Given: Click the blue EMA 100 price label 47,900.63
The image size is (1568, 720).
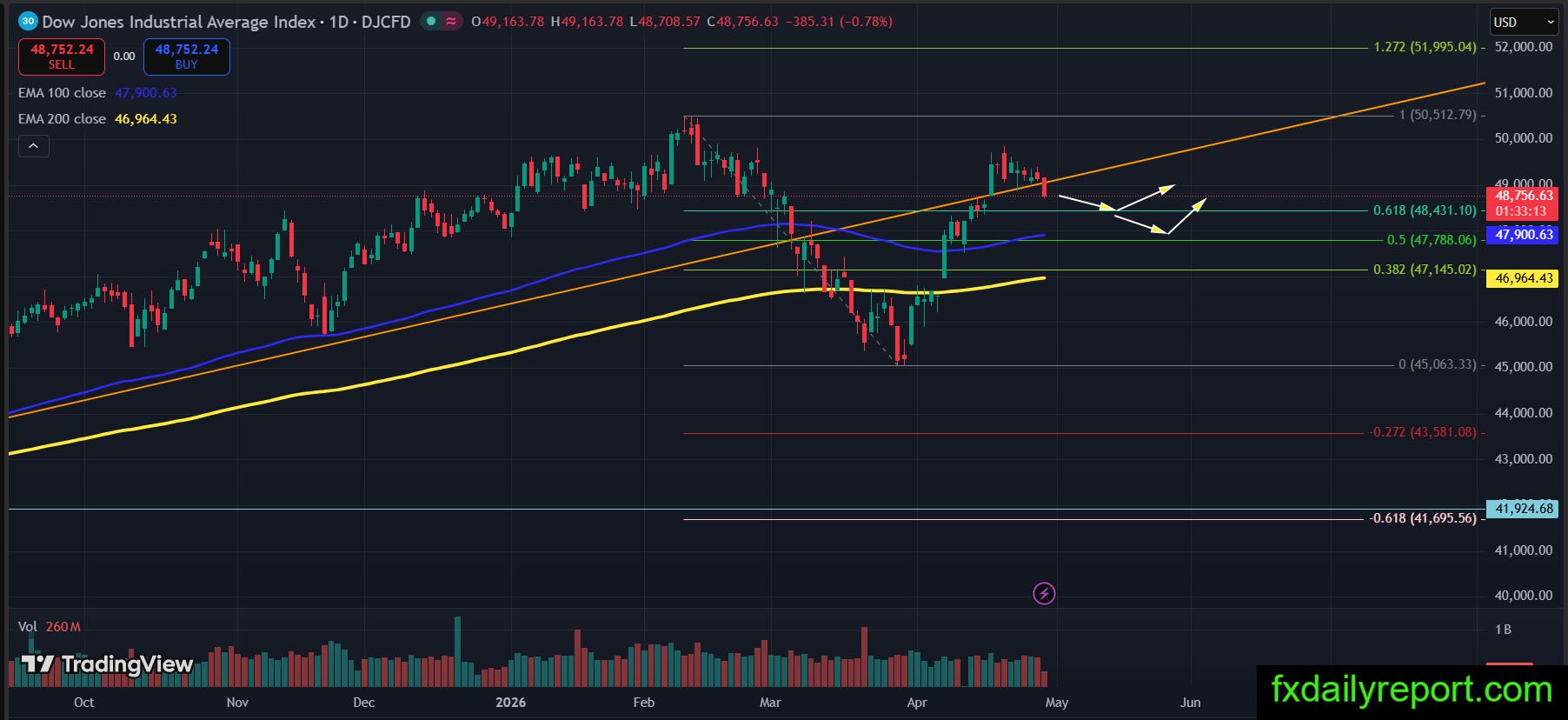Looking at the screenshot, I should pyautogui.click(x=1524, y=235).
